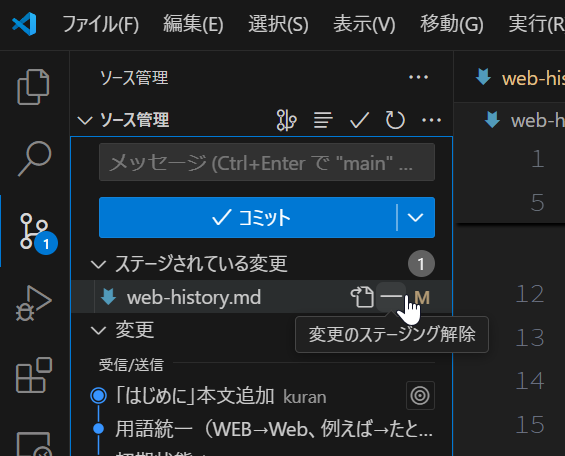Open file icon next to web-history.md
Screen dimensions: 565x456
click(x=362, y=297)
